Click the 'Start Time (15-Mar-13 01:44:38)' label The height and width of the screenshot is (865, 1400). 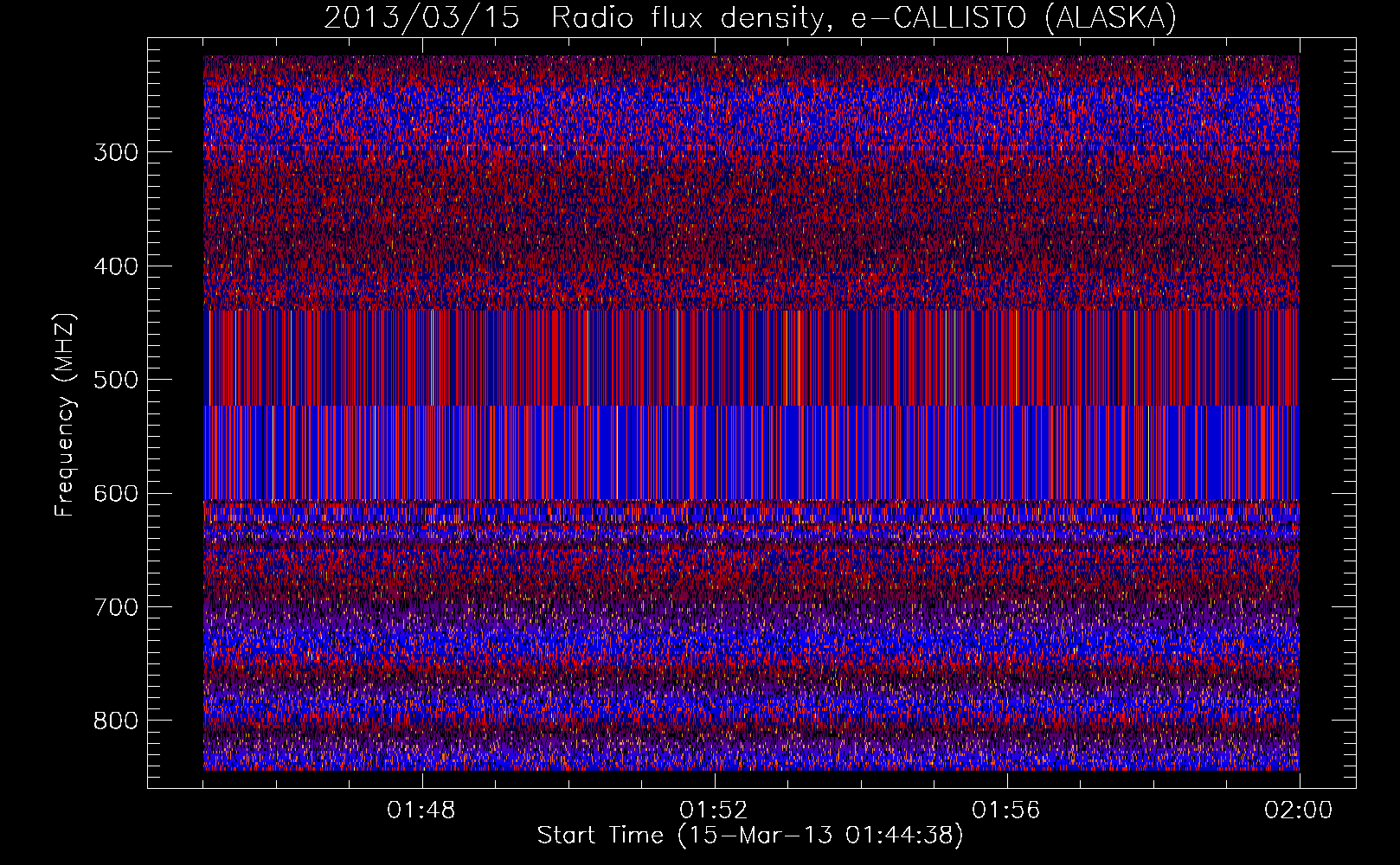click(750, 836)
